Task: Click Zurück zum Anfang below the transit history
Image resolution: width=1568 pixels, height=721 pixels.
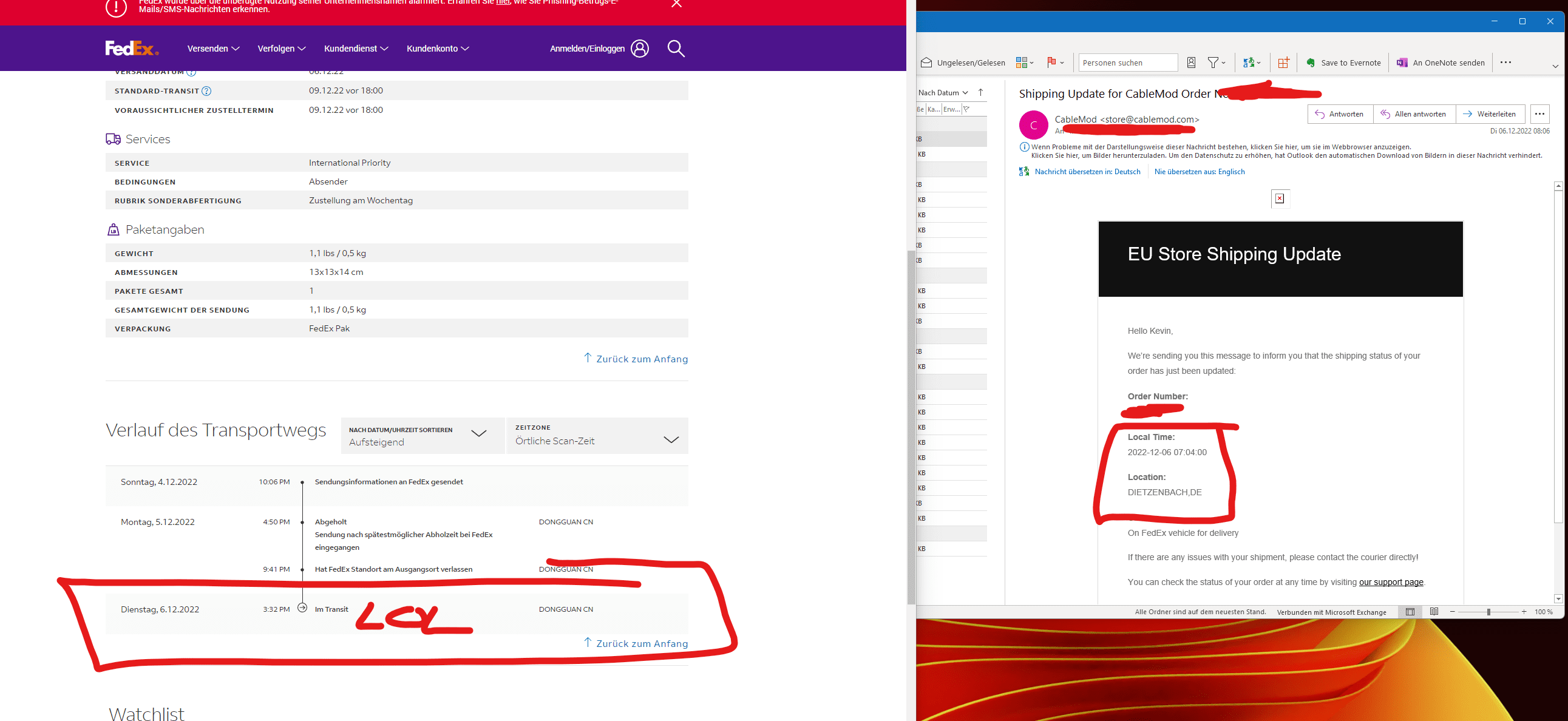Action: (x=636, y=643)
